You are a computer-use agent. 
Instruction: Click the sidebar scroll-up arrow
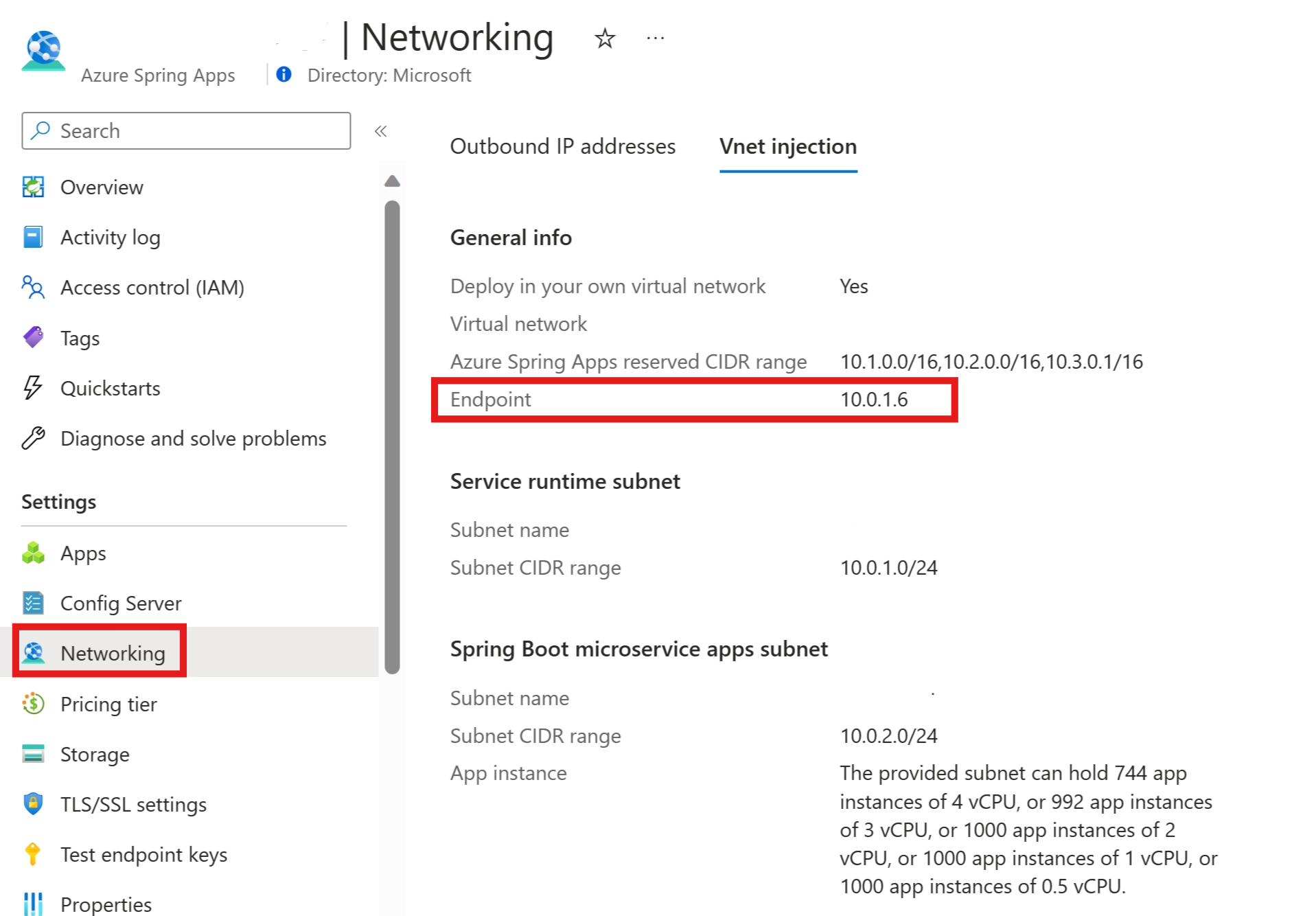(392, 181)
